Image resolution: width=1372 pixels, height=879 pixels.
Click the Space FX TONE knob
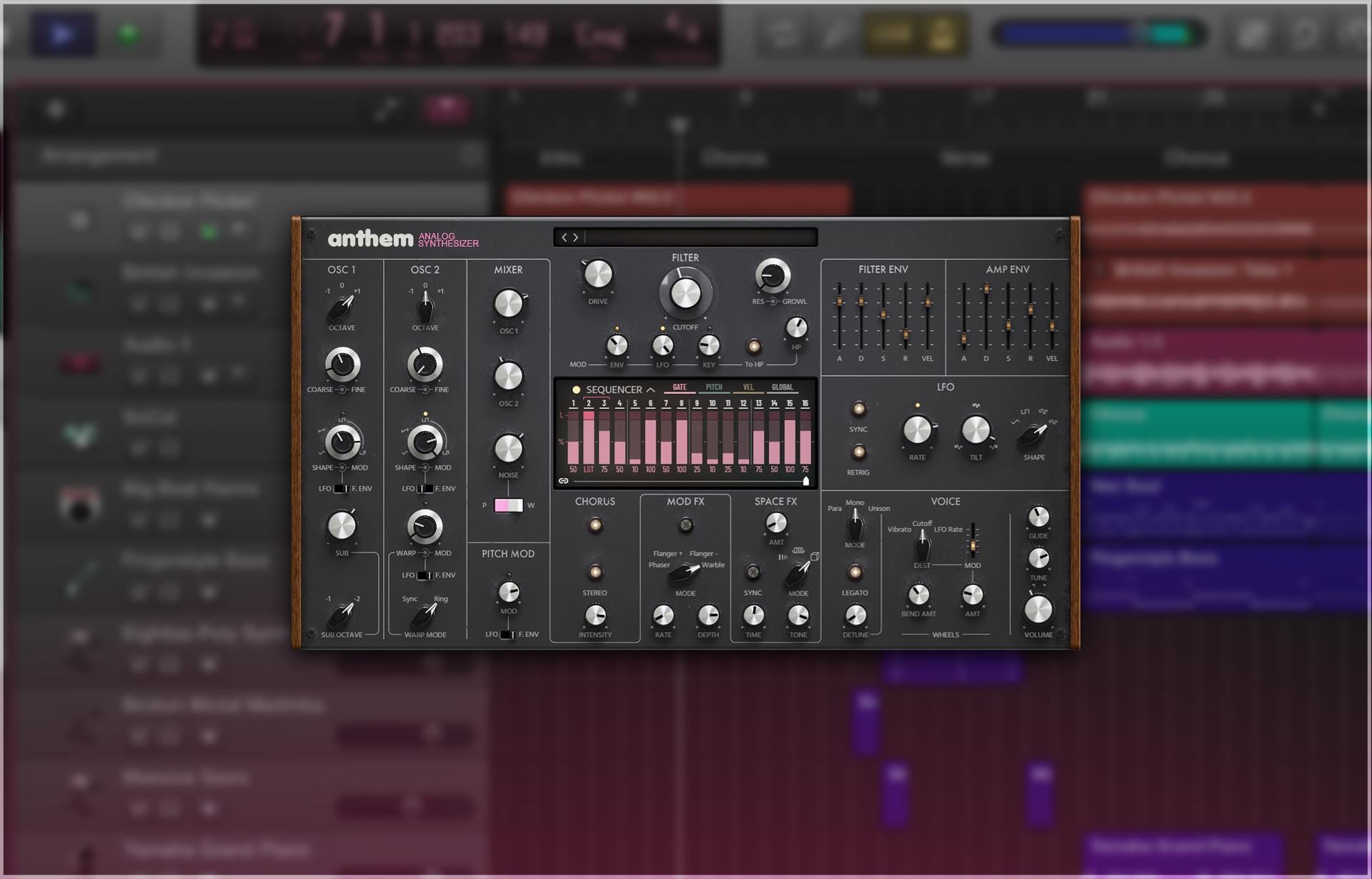[797, 615]
